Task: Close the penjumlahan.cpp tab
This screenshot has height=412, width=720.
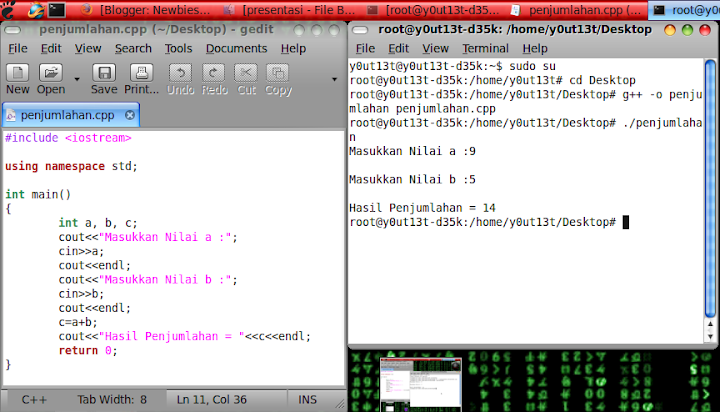Action: click(130, 115)
